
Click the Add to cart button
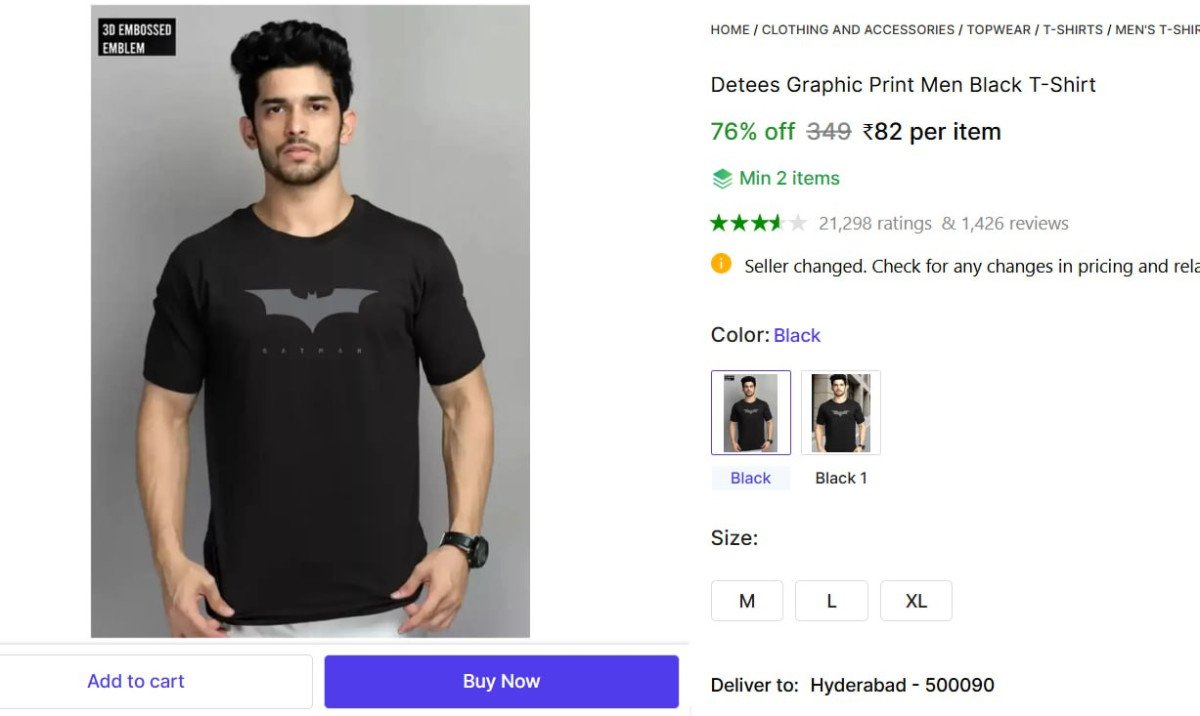pyautogui.click(x=136, y=681)
